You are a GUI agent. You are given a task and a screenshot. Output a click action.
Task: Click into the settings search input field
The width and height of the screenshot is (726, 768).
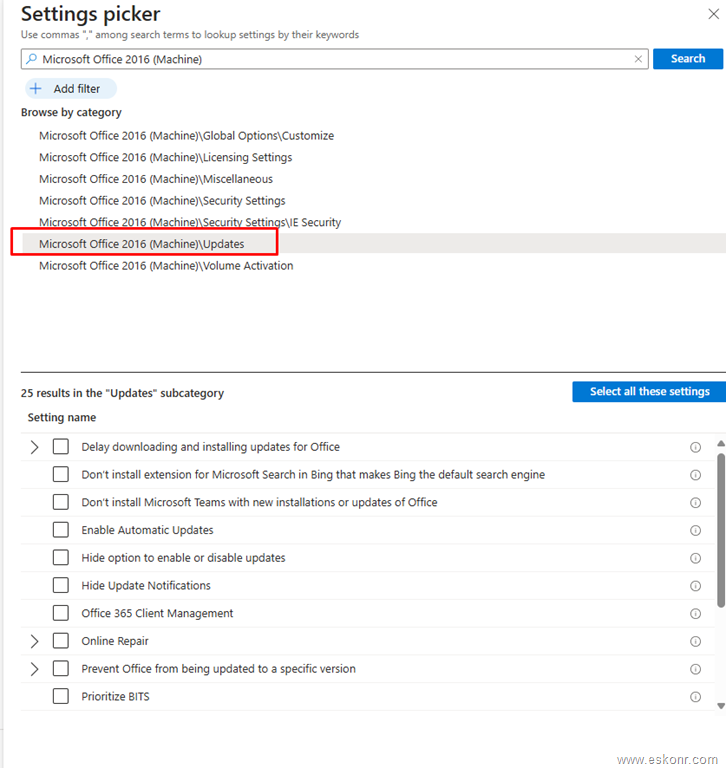tap(330, 60)
